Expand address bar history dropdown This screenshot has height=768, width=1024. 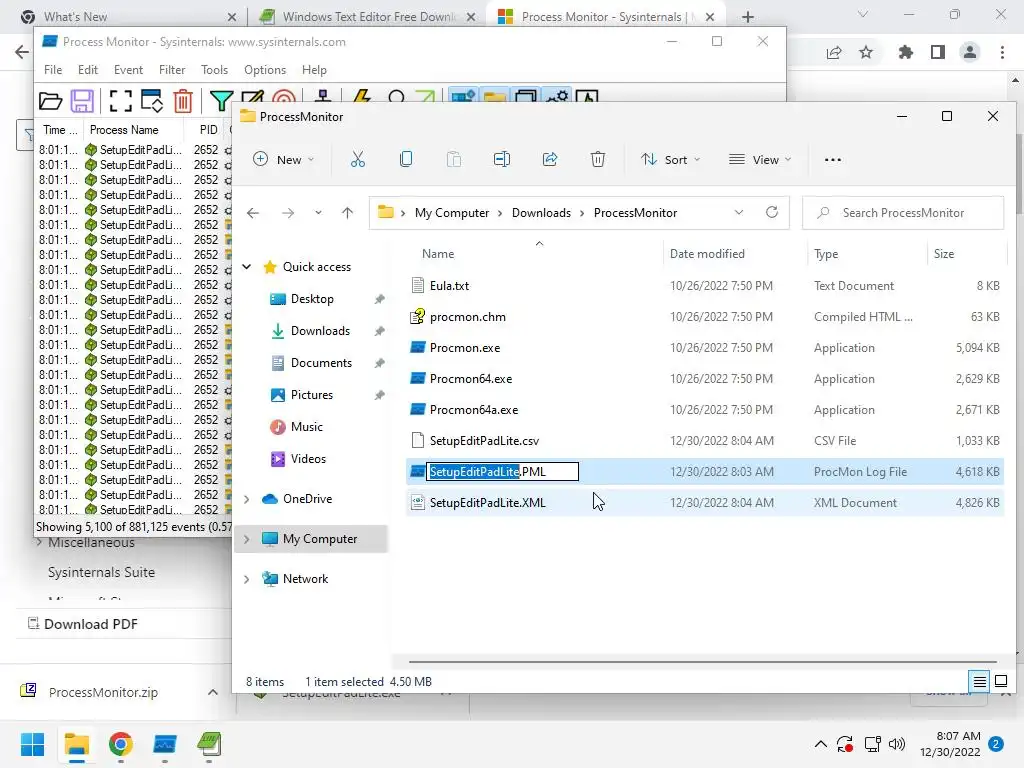[739, 213]
